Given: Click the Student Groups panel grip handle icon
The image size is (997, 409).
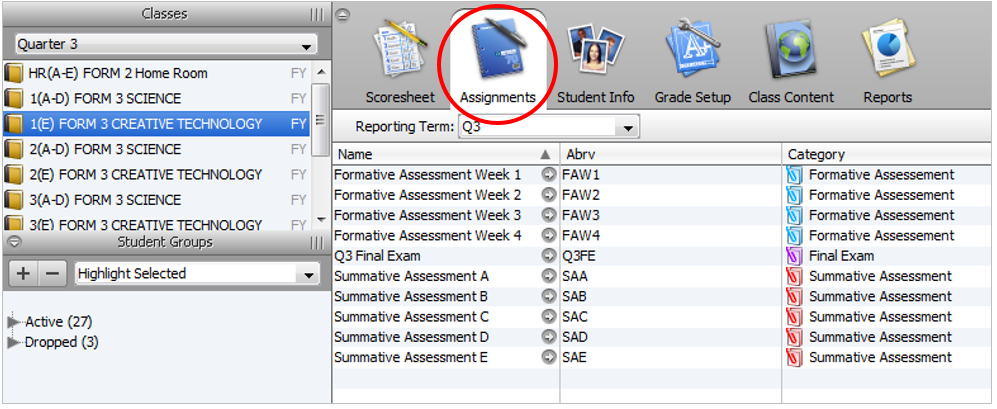Looking at the screenshot, I should [317, 243].
